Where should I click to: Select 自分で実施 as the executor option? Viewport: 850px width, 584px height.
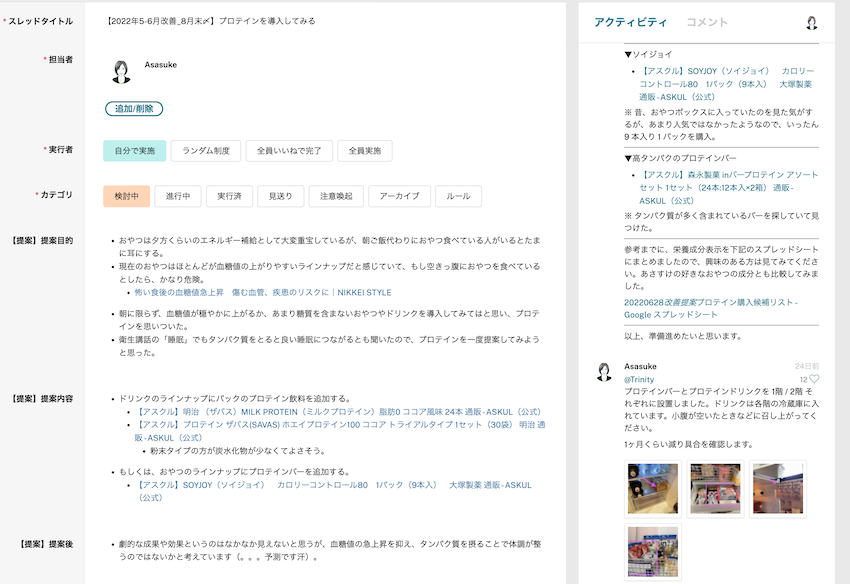pyautogui.click(x=134, y=151)
